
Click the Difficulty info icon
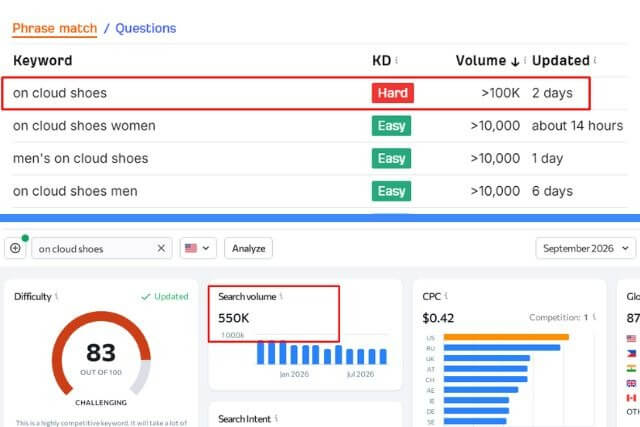pos(56,296)
